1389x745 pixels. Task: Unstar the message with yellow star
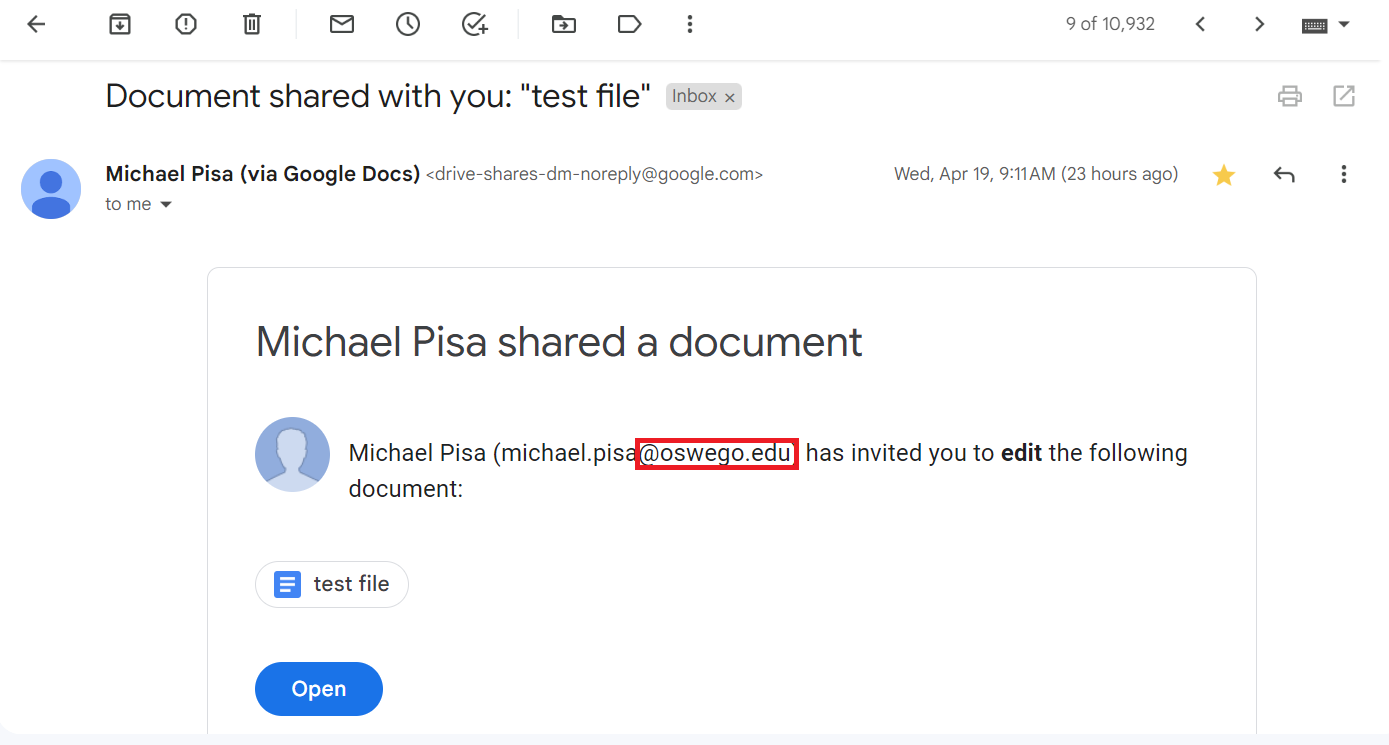coord(1223,175)
